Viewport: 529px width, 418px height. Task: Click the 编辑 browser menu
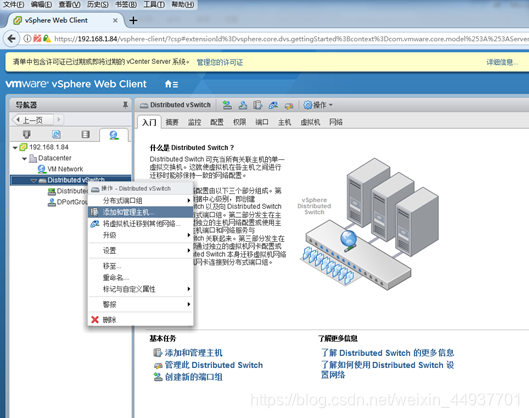click(x=41, y=4)
